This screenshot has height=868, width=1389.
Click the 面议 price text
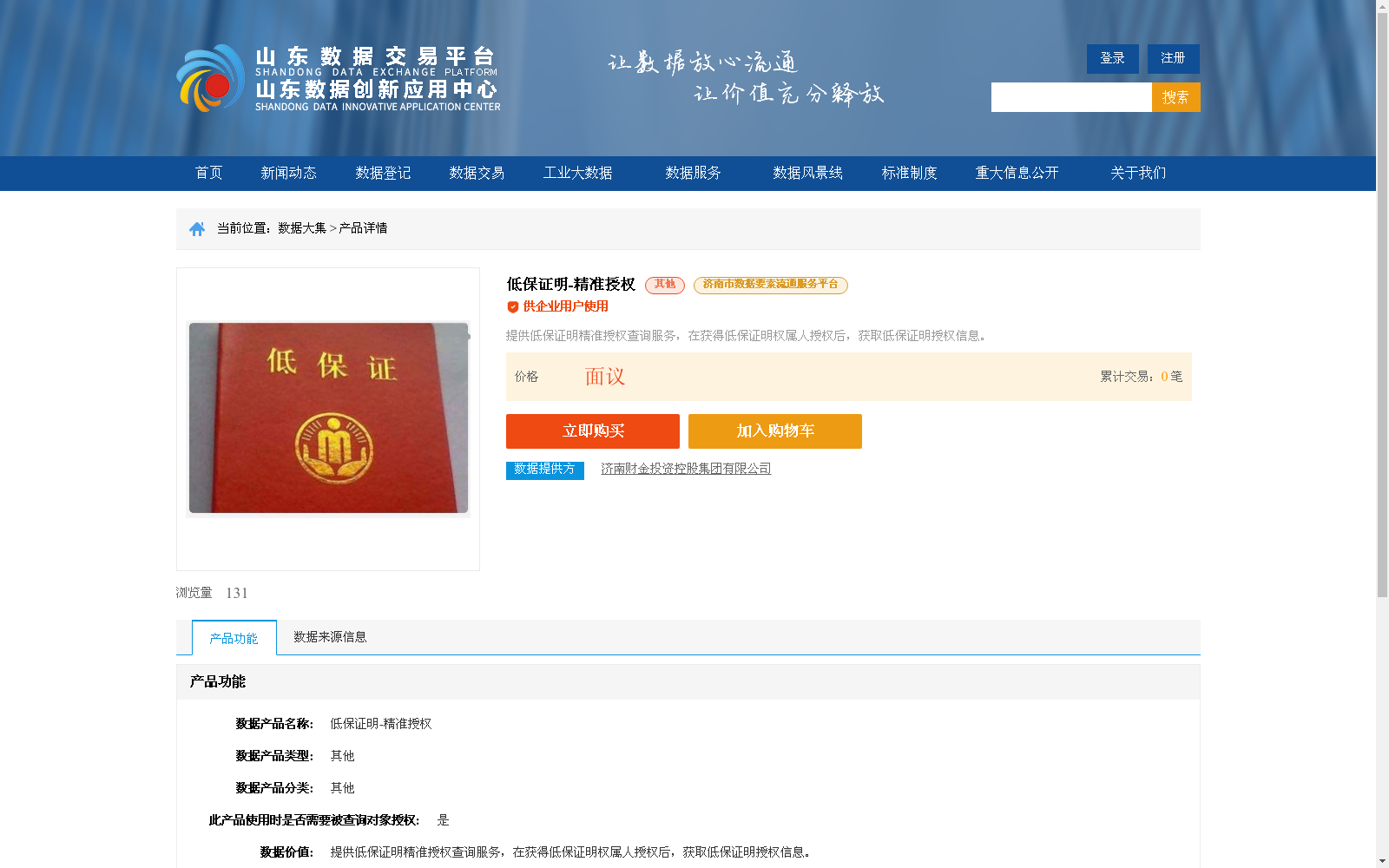(x=605, y=377)
